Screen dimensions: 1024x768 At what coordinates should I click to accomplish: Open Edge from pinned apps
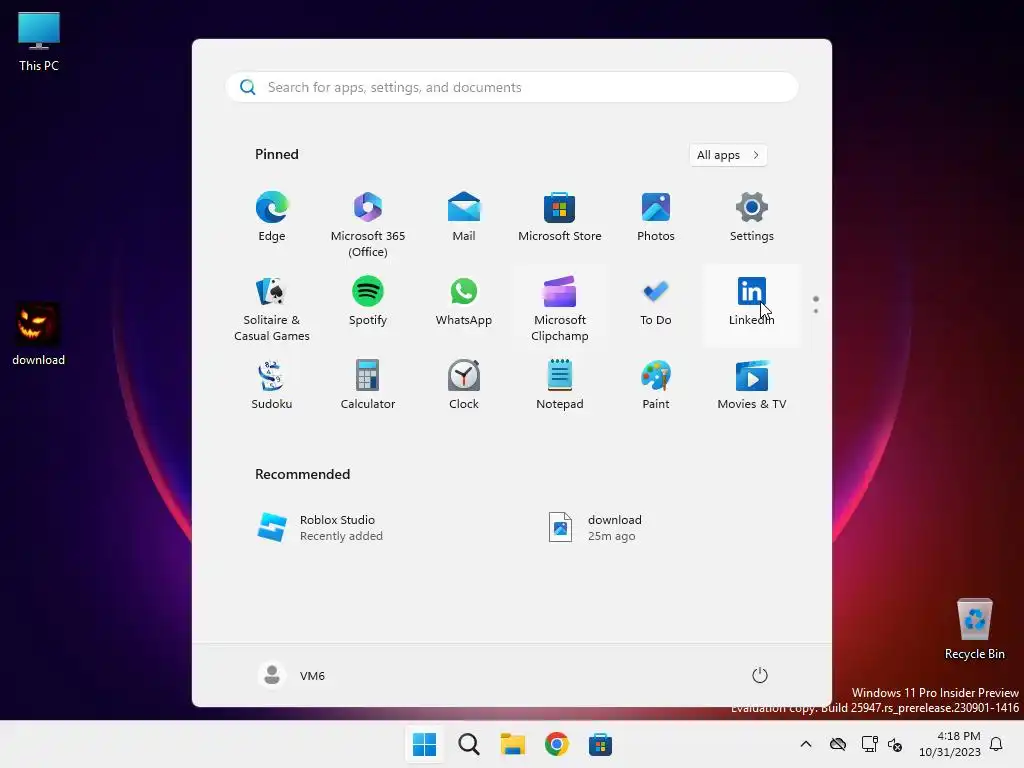pyautogui.click(x=272, y=217)
